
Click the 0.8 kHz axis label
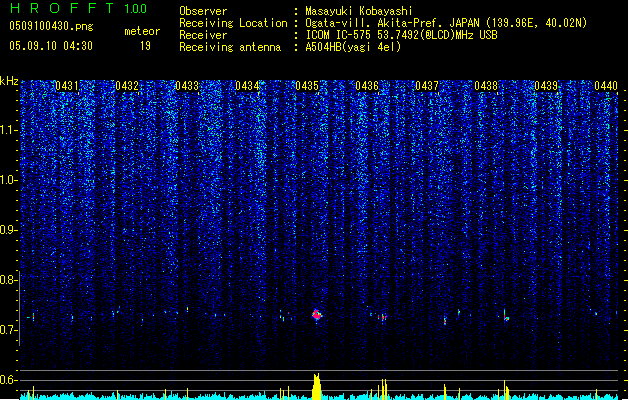pyautogui.click(x=8, y=280)
